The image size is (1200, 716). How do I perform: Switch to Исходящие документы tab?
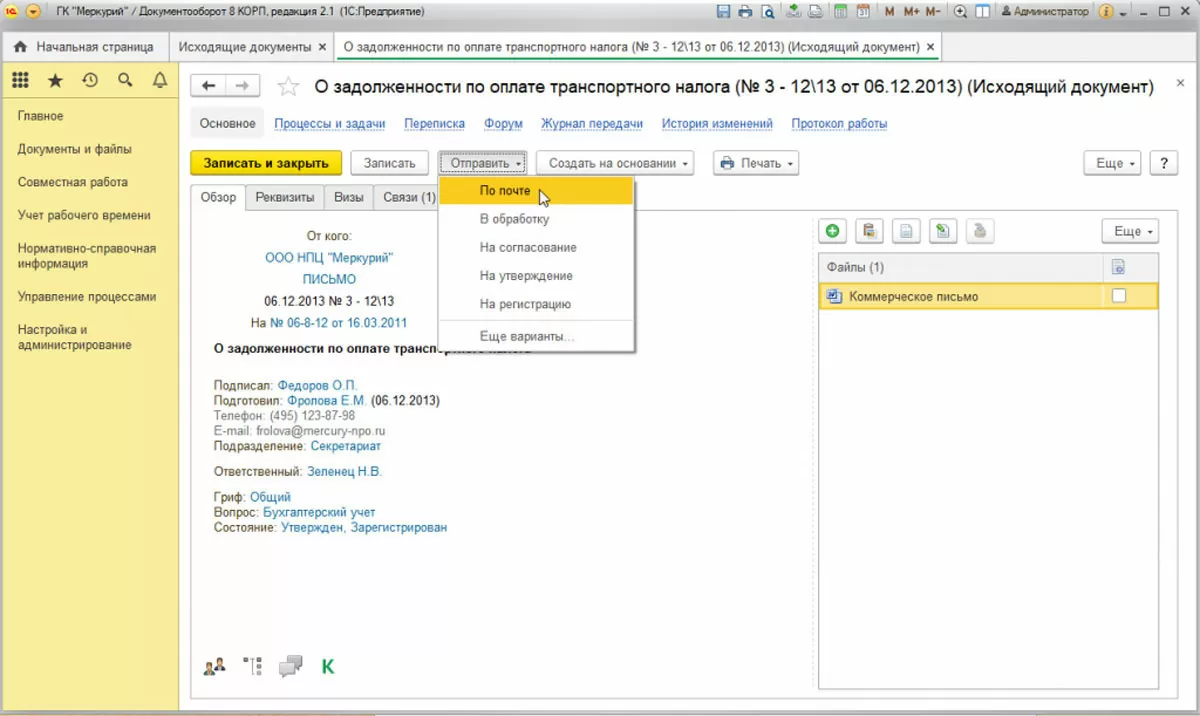[244, 47]
